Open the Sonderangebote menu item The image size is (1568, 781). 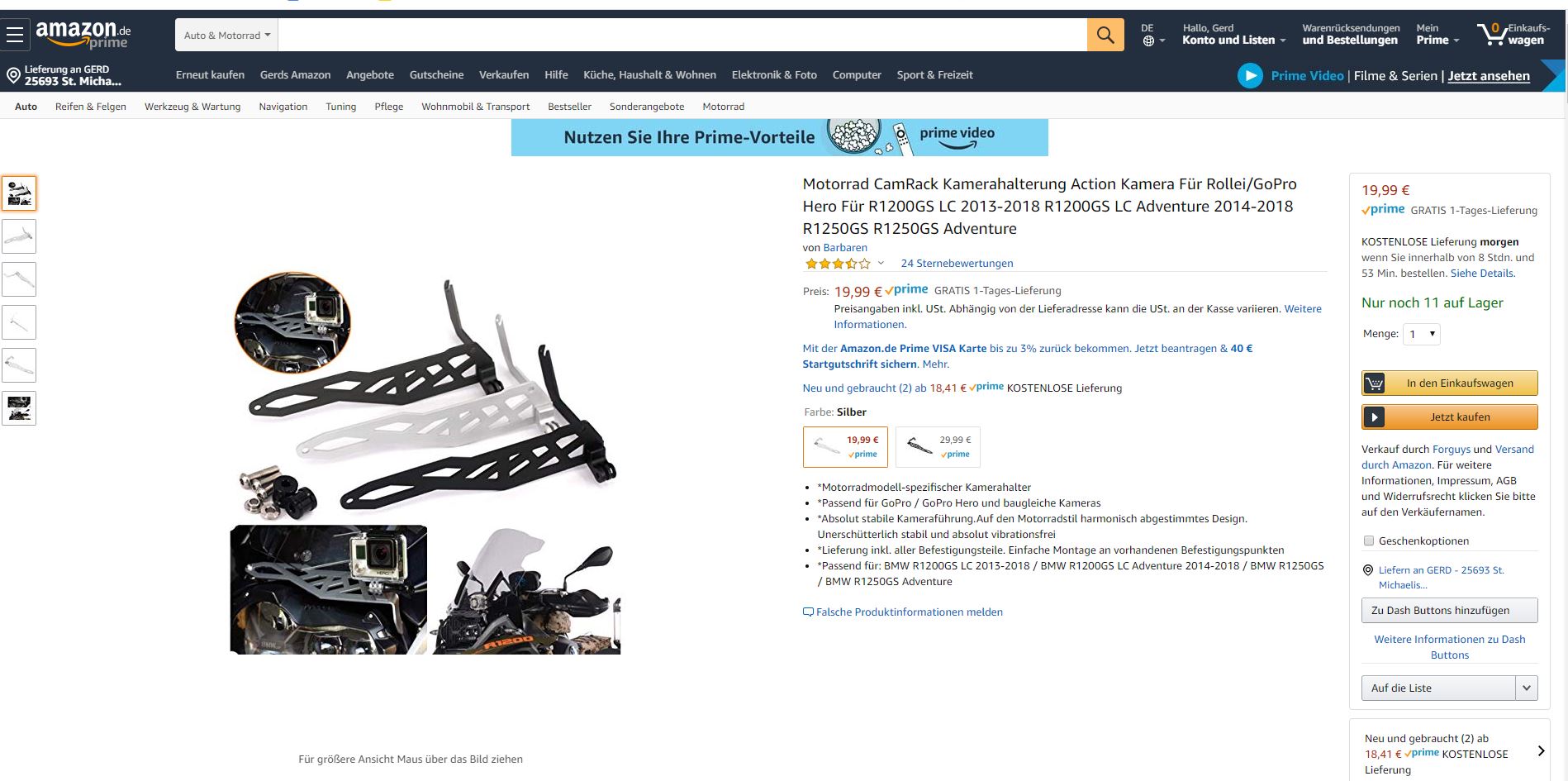pyautogui.click(x=647, y=107)
